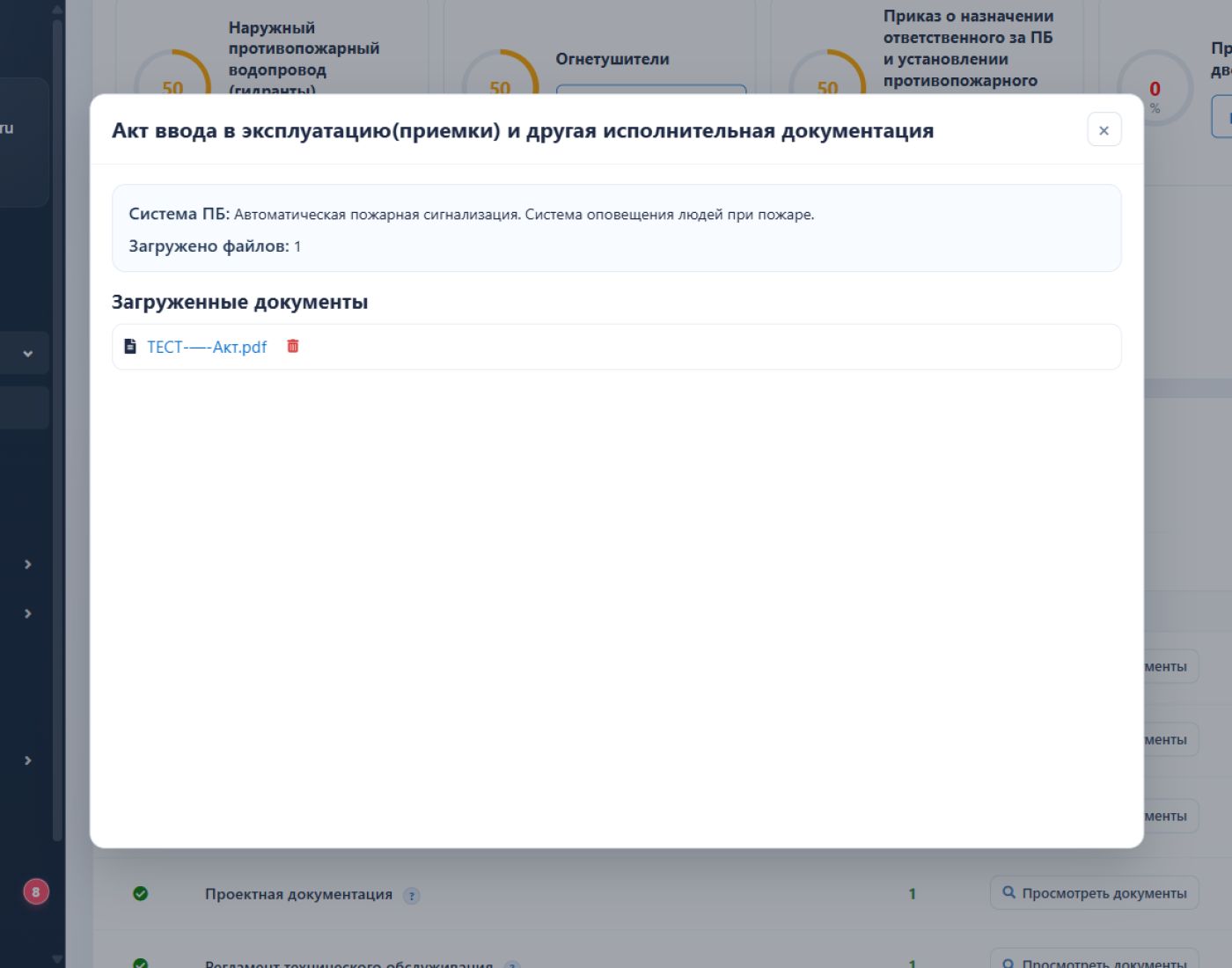
Task: Click the sidebar vertical scrollbar
Action: (57, 431)
